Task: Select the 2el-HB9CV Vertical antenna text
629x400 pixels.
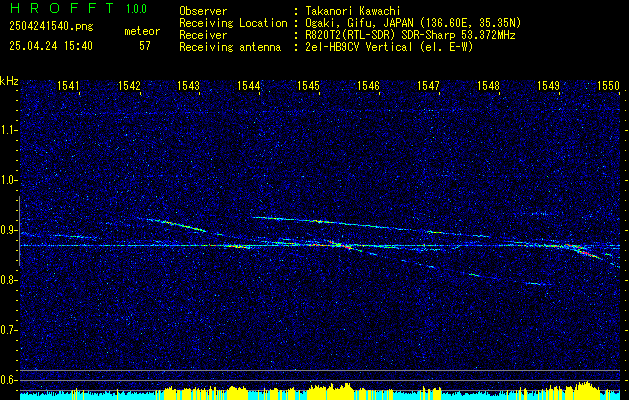Action: click(390, 47)
